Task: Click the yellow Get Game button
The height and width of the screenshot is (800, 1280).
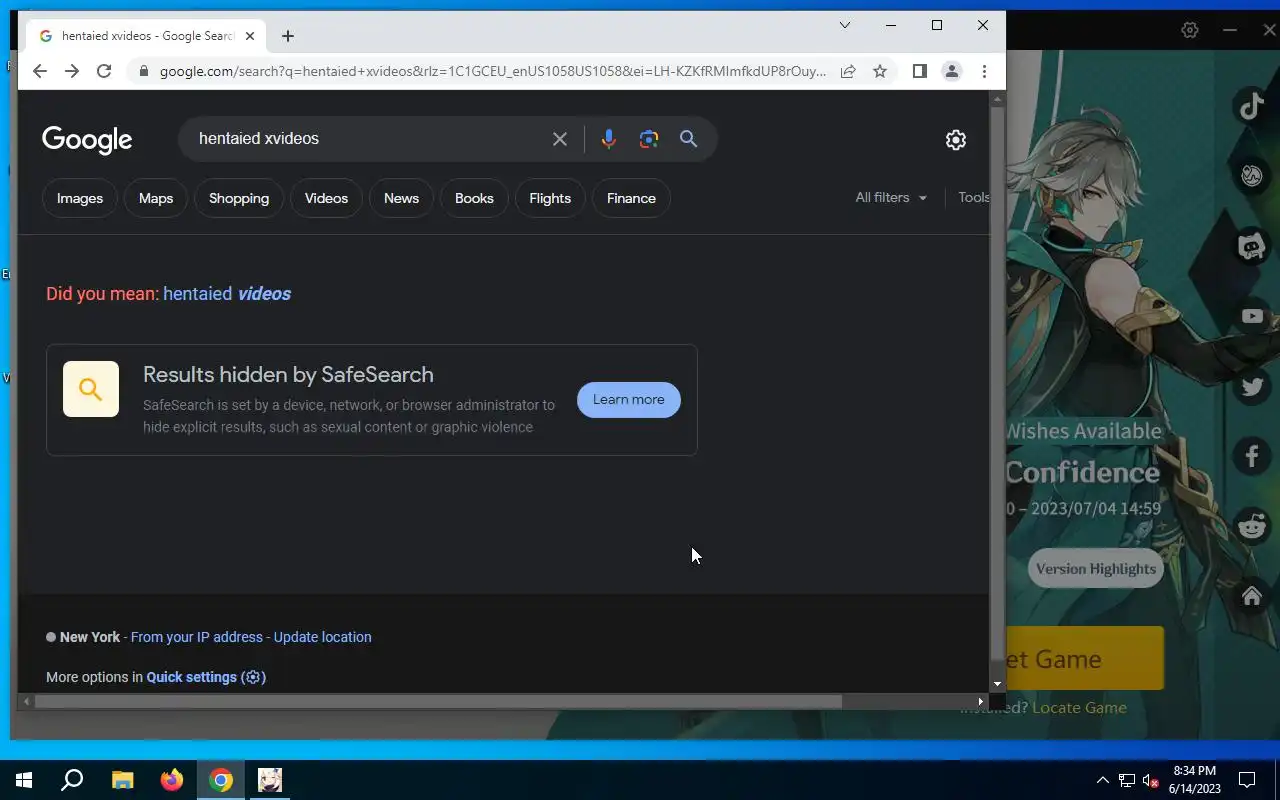Action: pyautogui.click(x=1085, y=658)
